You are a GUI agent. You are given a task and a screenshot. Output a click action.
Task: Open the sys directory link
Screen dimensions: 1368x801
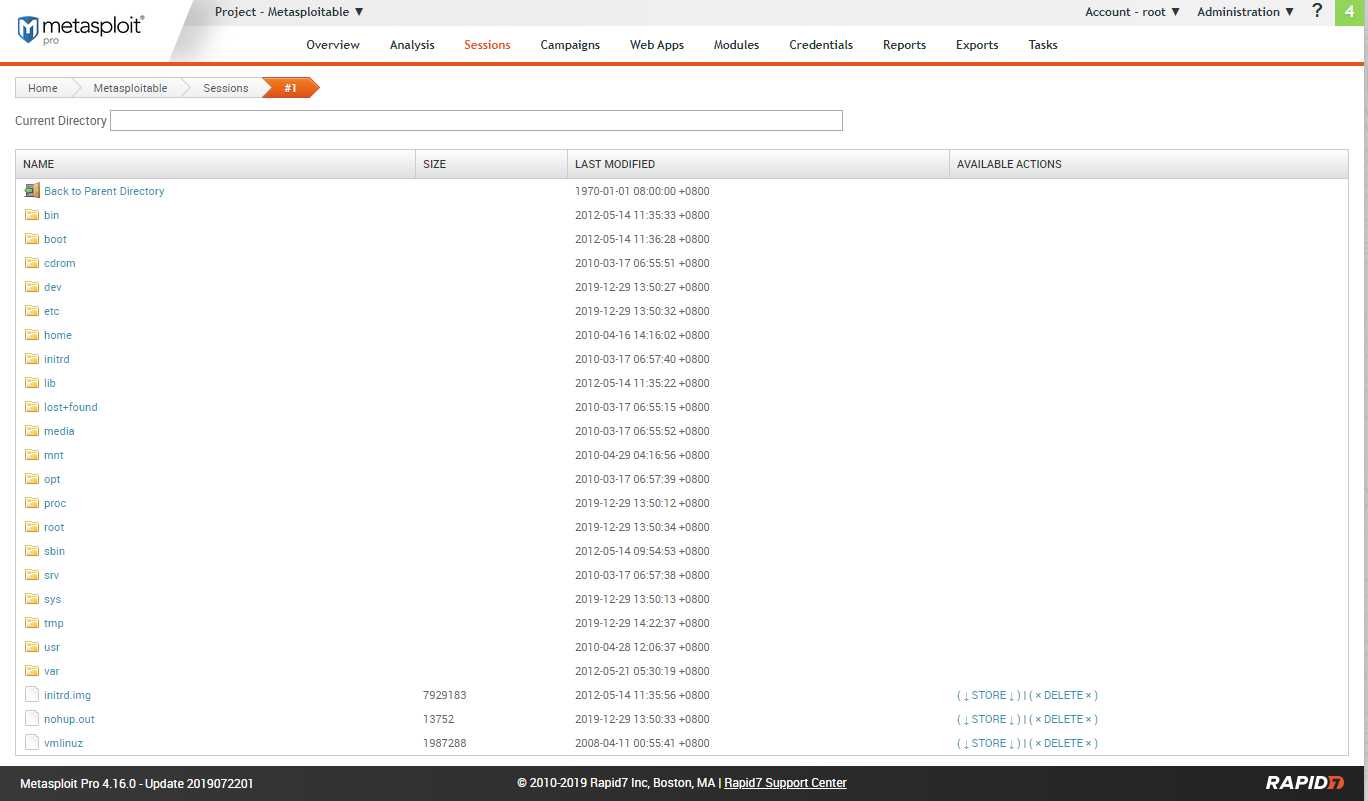tap(52, 599)
